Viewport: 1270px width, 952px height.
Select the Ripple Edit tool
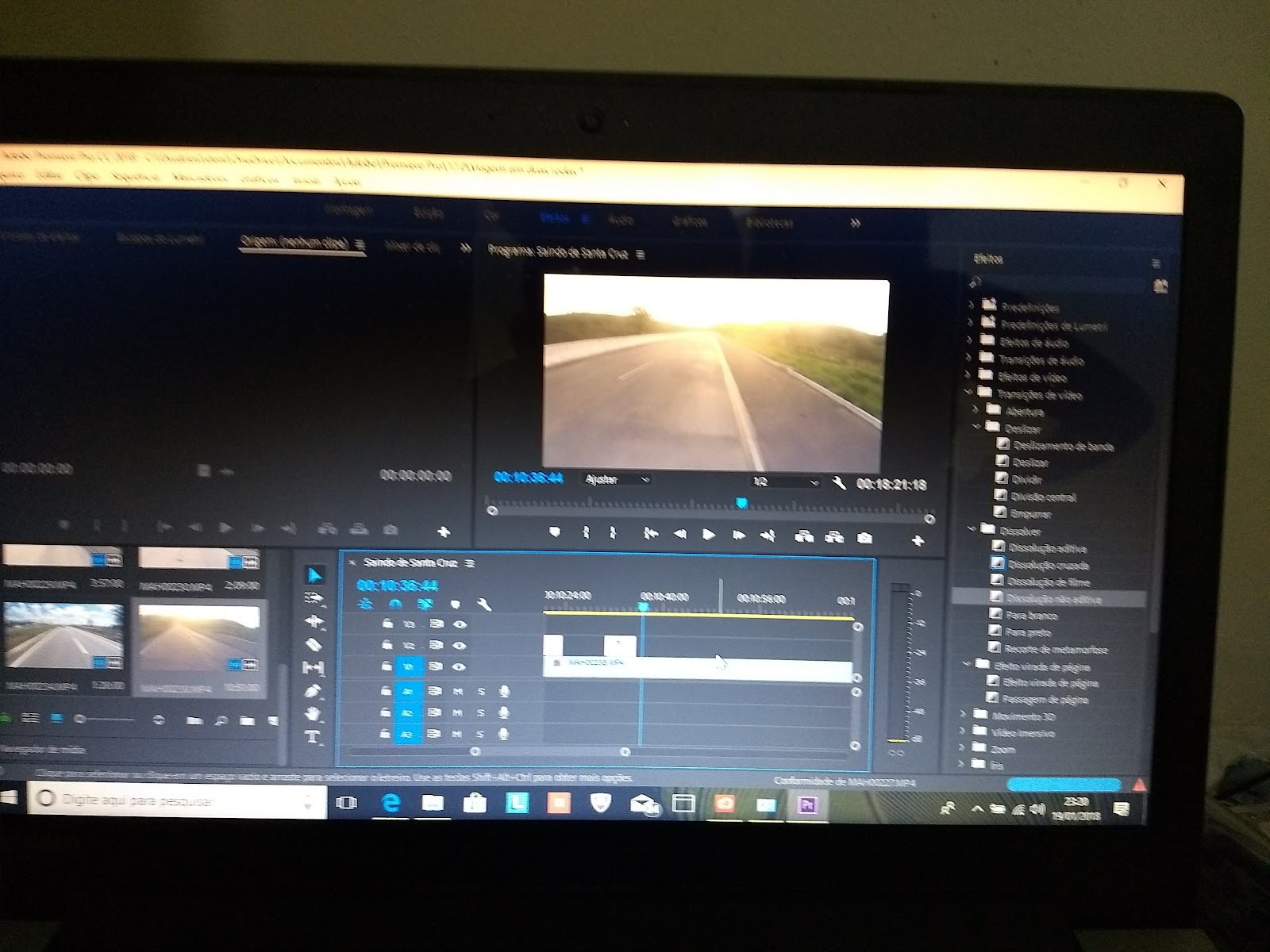coord(314,621)
